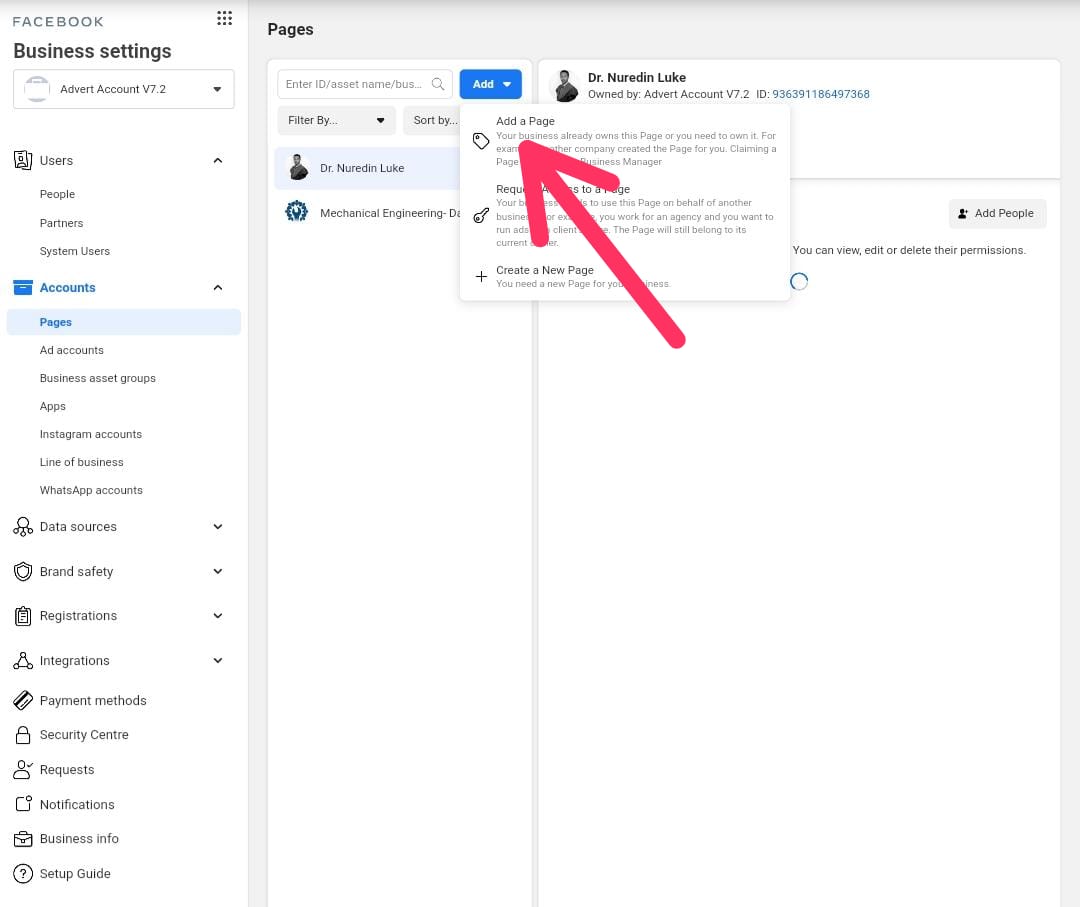The height and width of the screenshot is (907, 1080).
Task: Open Payment methods settings
Action: (93, 700)
